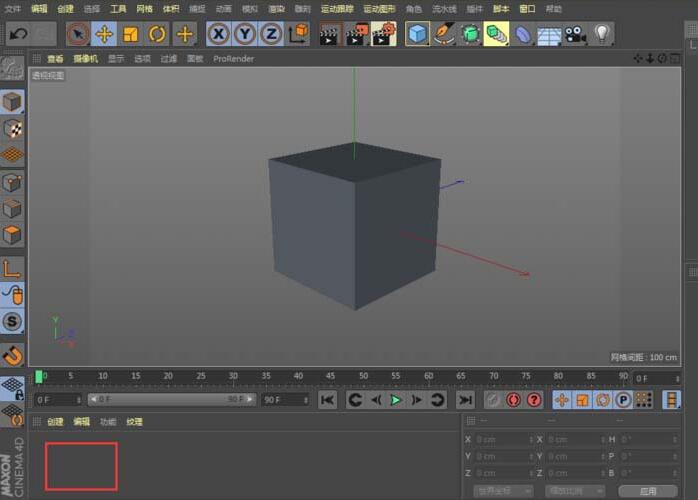698x500 pixels.
Task: Click the X position input field
Action: [504, 439]
